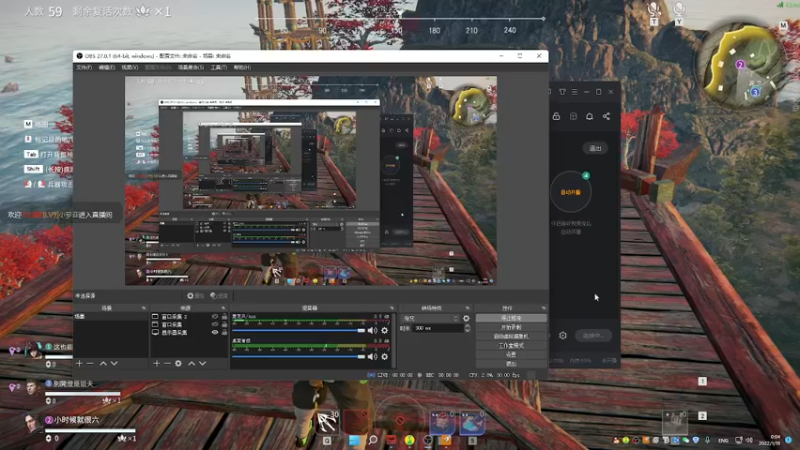
Task: Click the 停止推流 stop streaming button
Action: pyautogui.click(x=511, y=318)
